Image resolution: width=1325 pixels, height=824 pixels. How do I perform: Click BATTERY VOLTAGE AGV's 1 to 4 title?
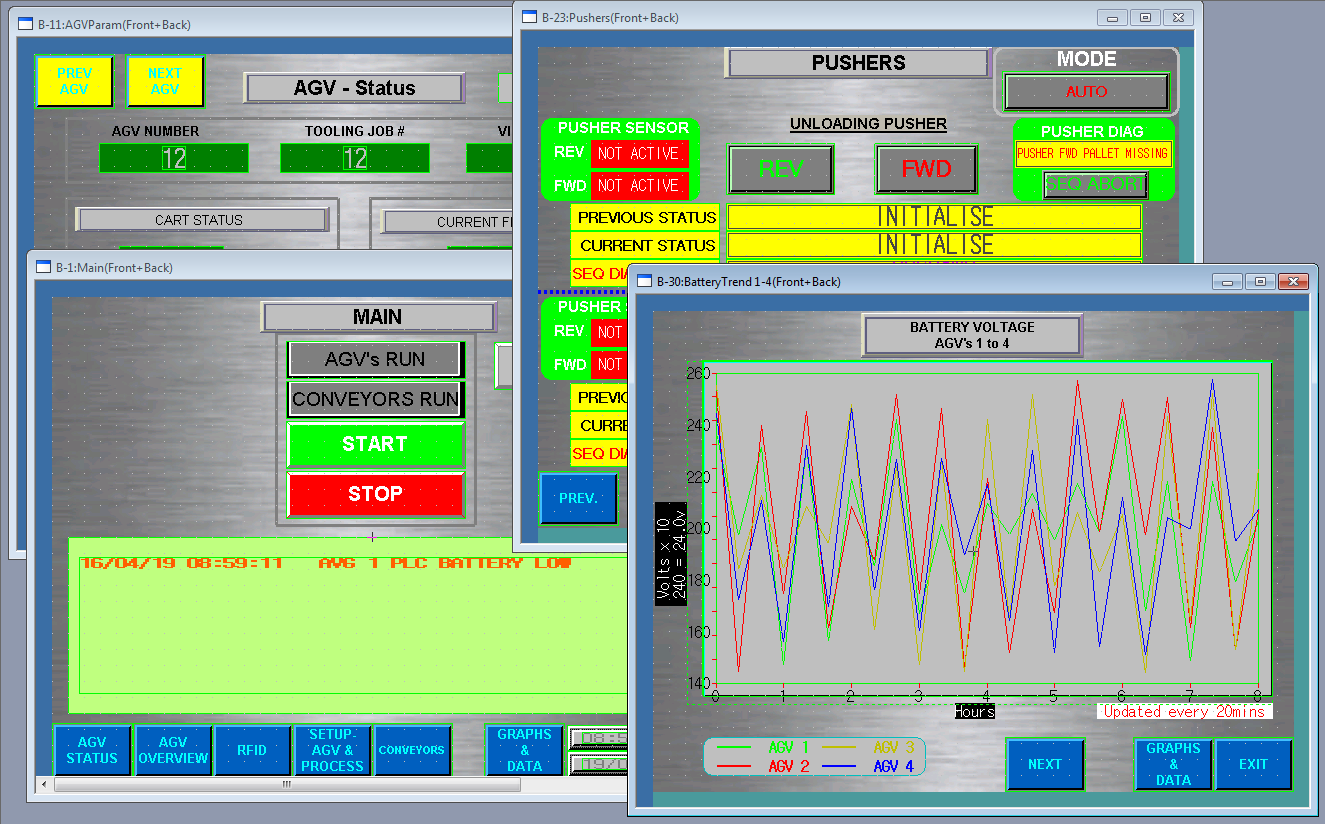[x=972, y=335]
